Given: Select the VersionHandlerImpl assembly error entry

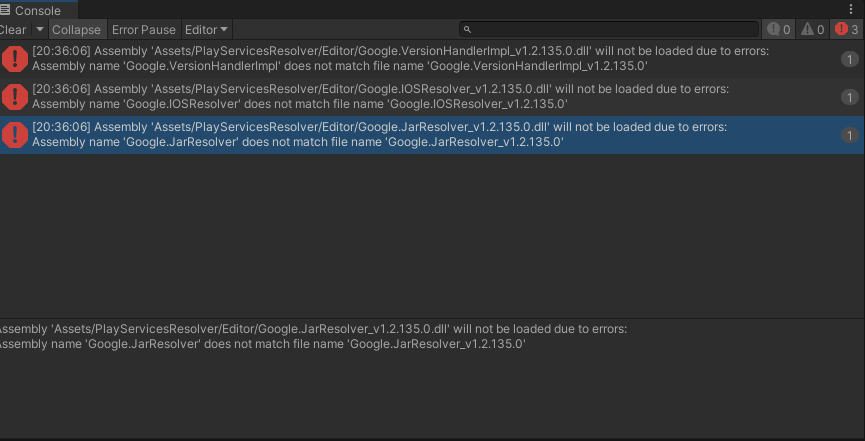Looking at the screenshot, I should pos(432,59).
